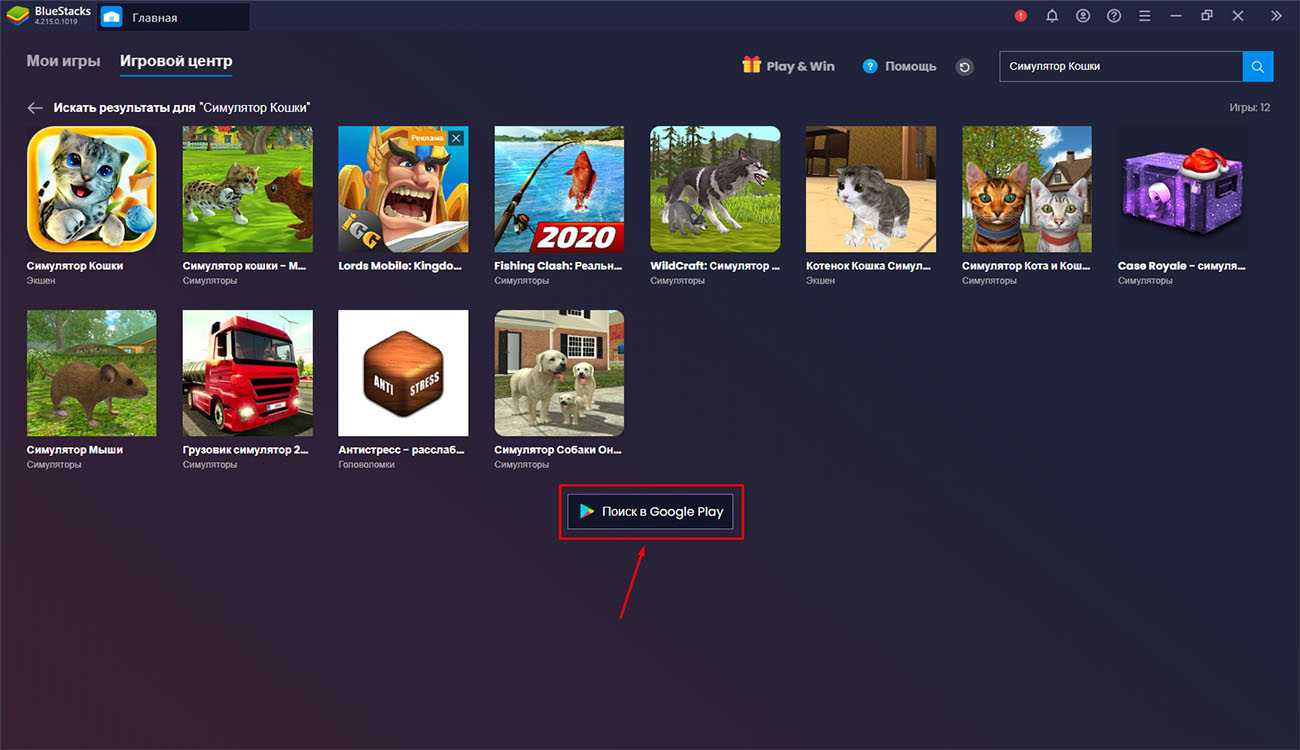Click the red alert indicator icon
Screen dimensions: 1300x750
(1021, 16)
